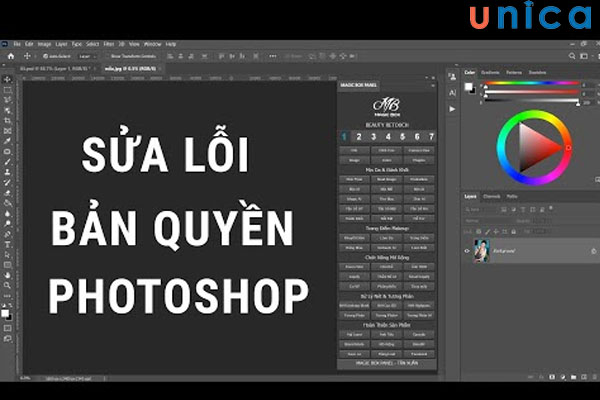Select the Move tool in the toolbar

[x=7, y=80]
